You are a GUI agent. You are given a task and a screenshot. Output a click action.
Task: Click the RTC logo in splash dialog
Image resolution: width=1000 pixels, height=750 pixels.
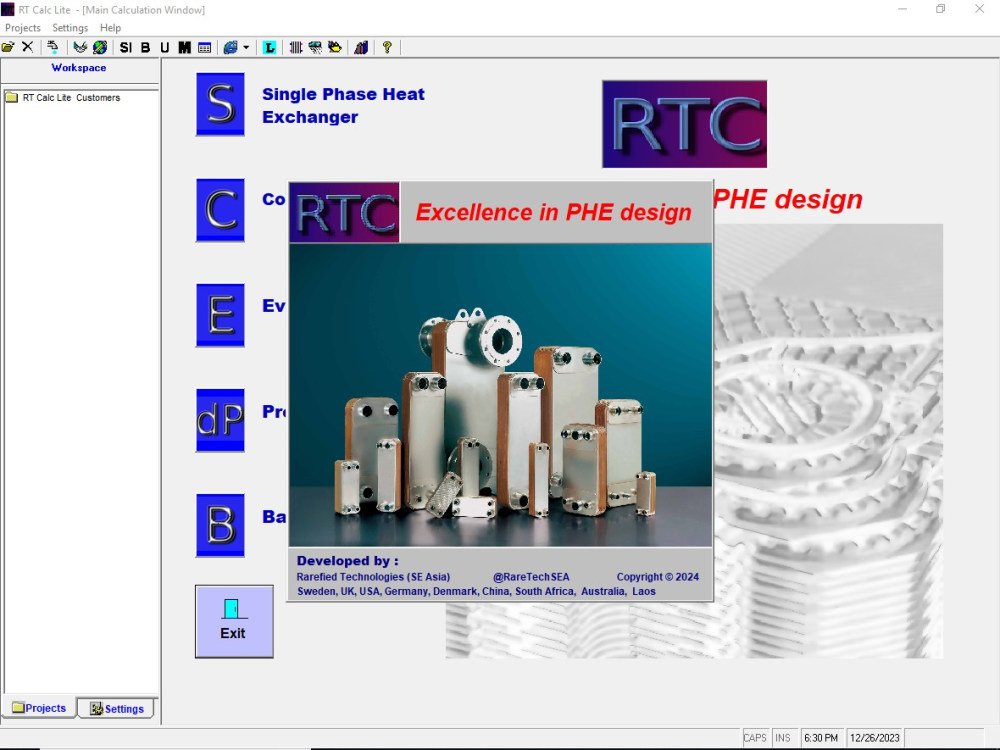point(344,213)
